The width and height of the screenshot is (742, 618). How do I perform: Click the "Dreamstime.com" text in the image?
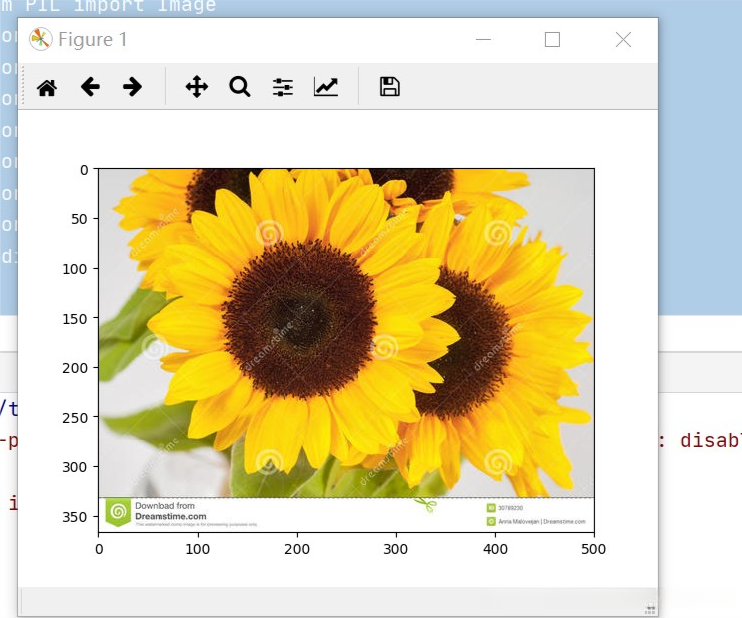click(x=171, y=516)
